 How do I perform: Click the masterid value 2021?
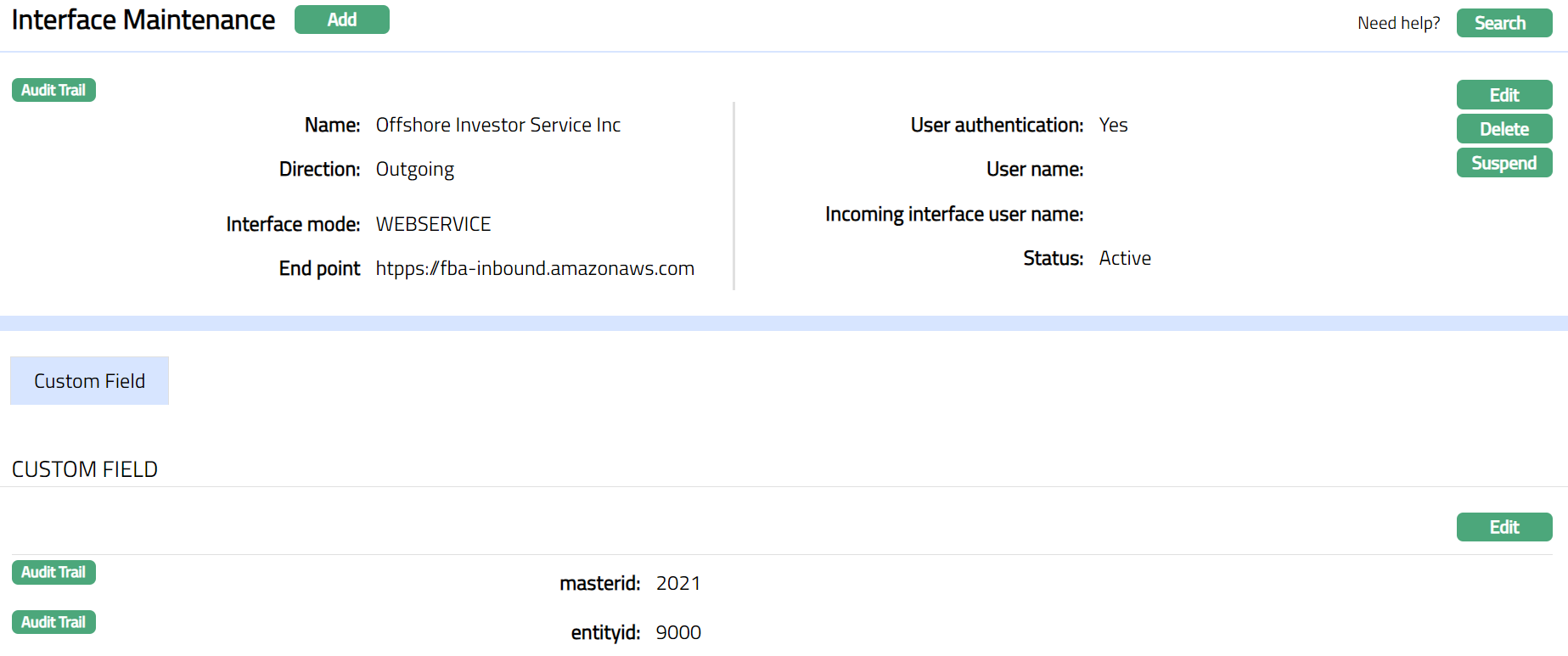pos(678,583)
